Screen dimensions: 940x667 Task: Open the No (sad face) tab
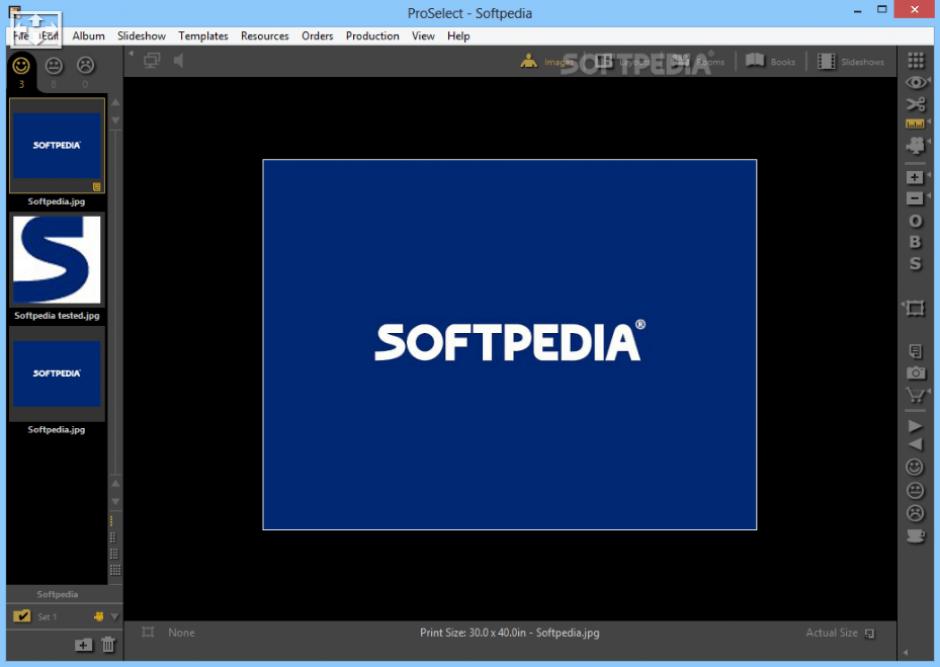tap(86, 65)
